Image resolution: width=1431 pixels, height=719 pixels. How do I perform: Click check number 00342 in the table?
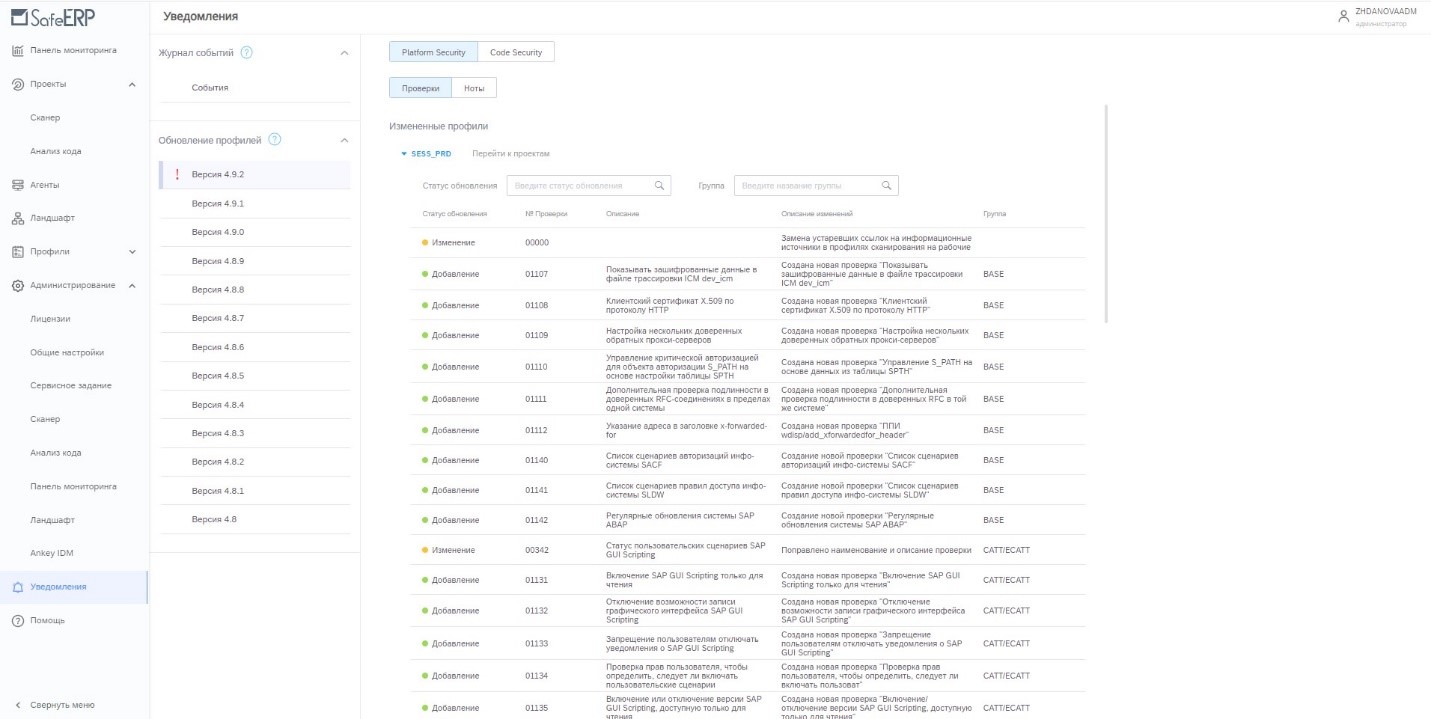pos(537,550)
